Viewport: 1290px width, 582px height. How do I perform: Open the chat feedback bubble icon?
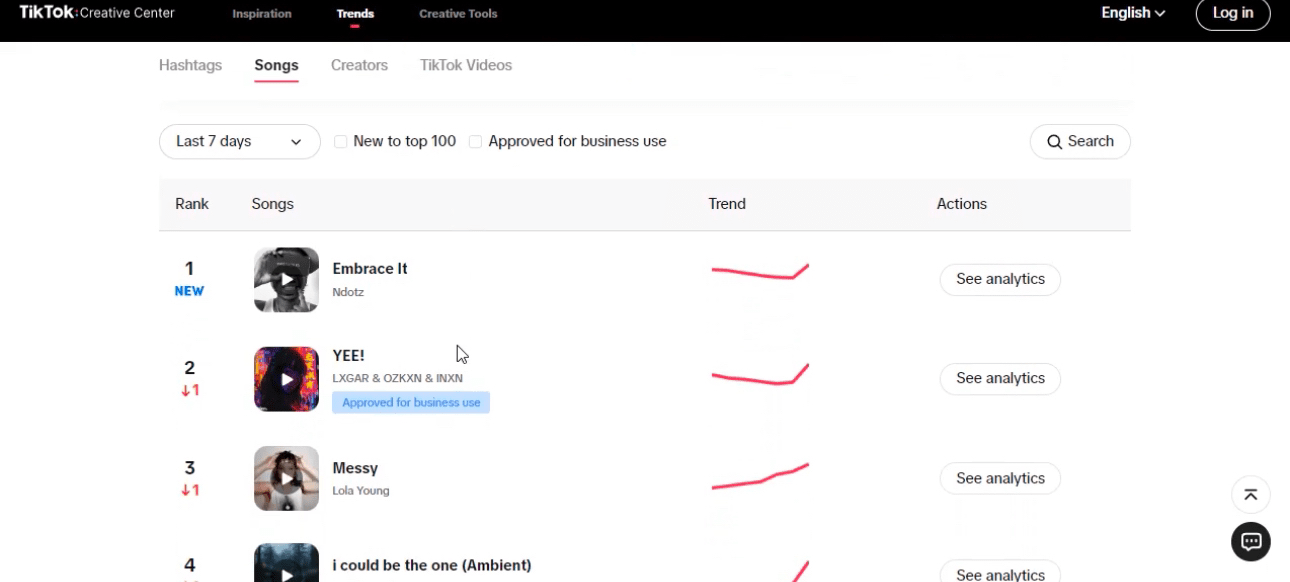1250,542
